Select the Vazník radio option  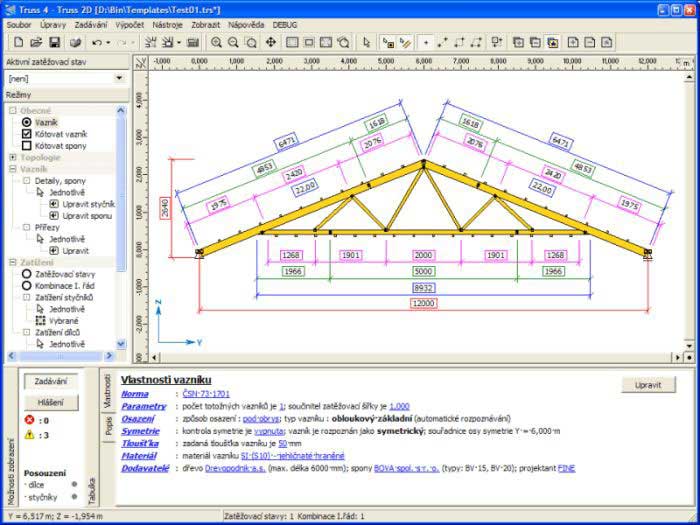(26, 122)
